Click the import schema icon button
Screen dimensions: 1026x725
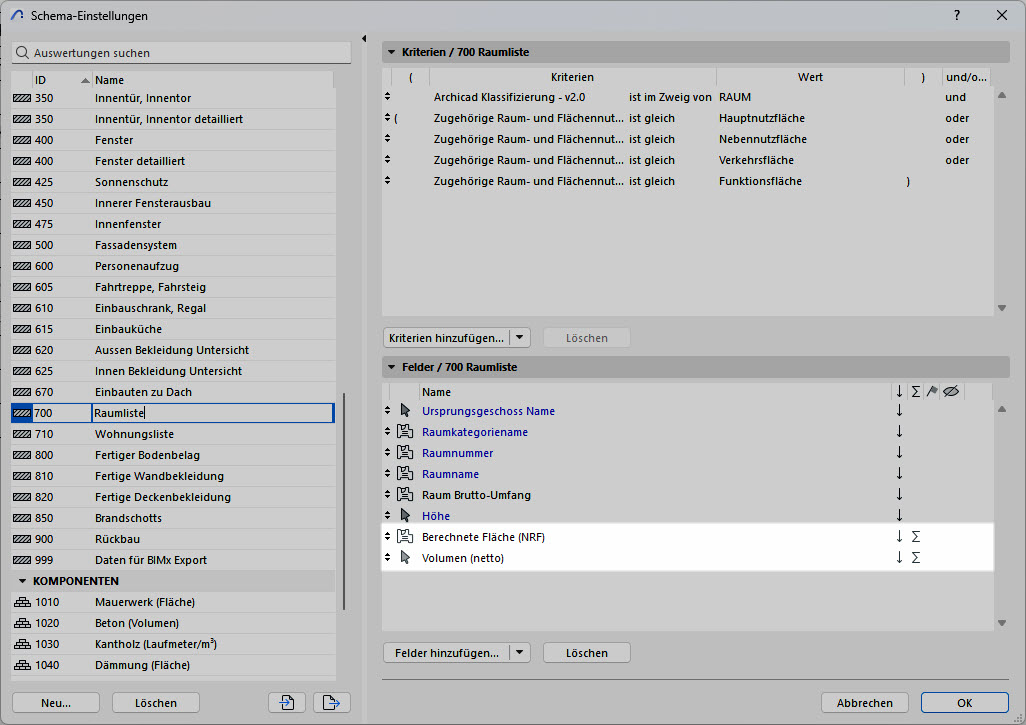coord(287,703)
